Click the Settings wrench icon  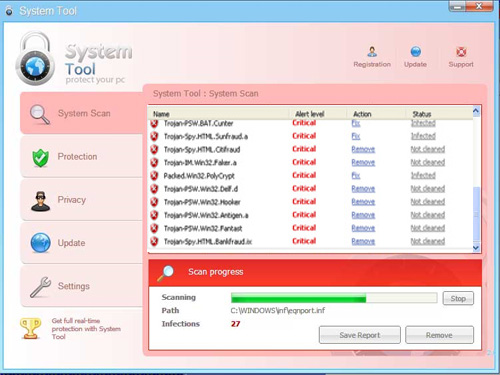[40, 287]
